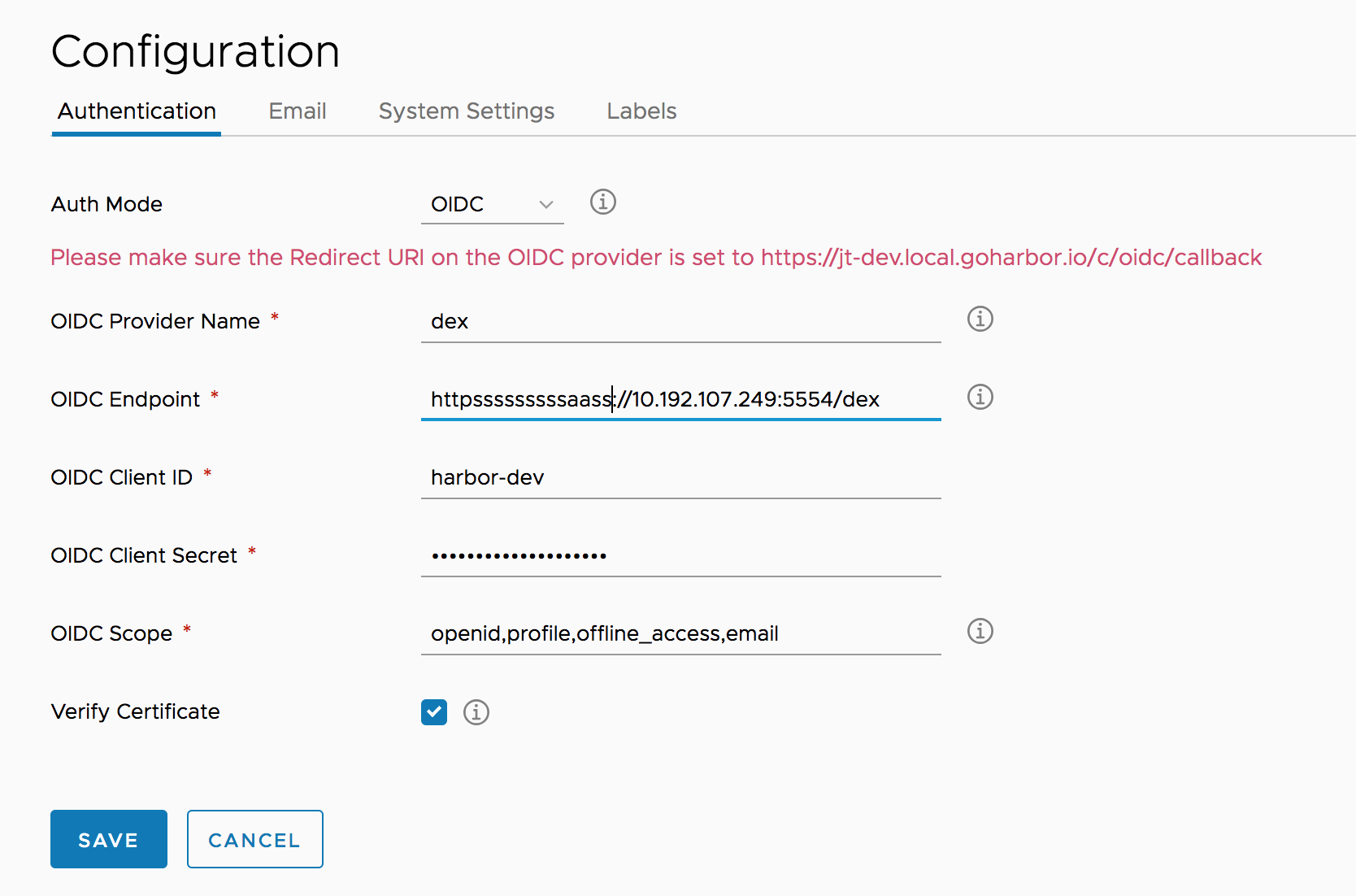
Task: Click the OIDC Scope label
Action: [111, 633]
